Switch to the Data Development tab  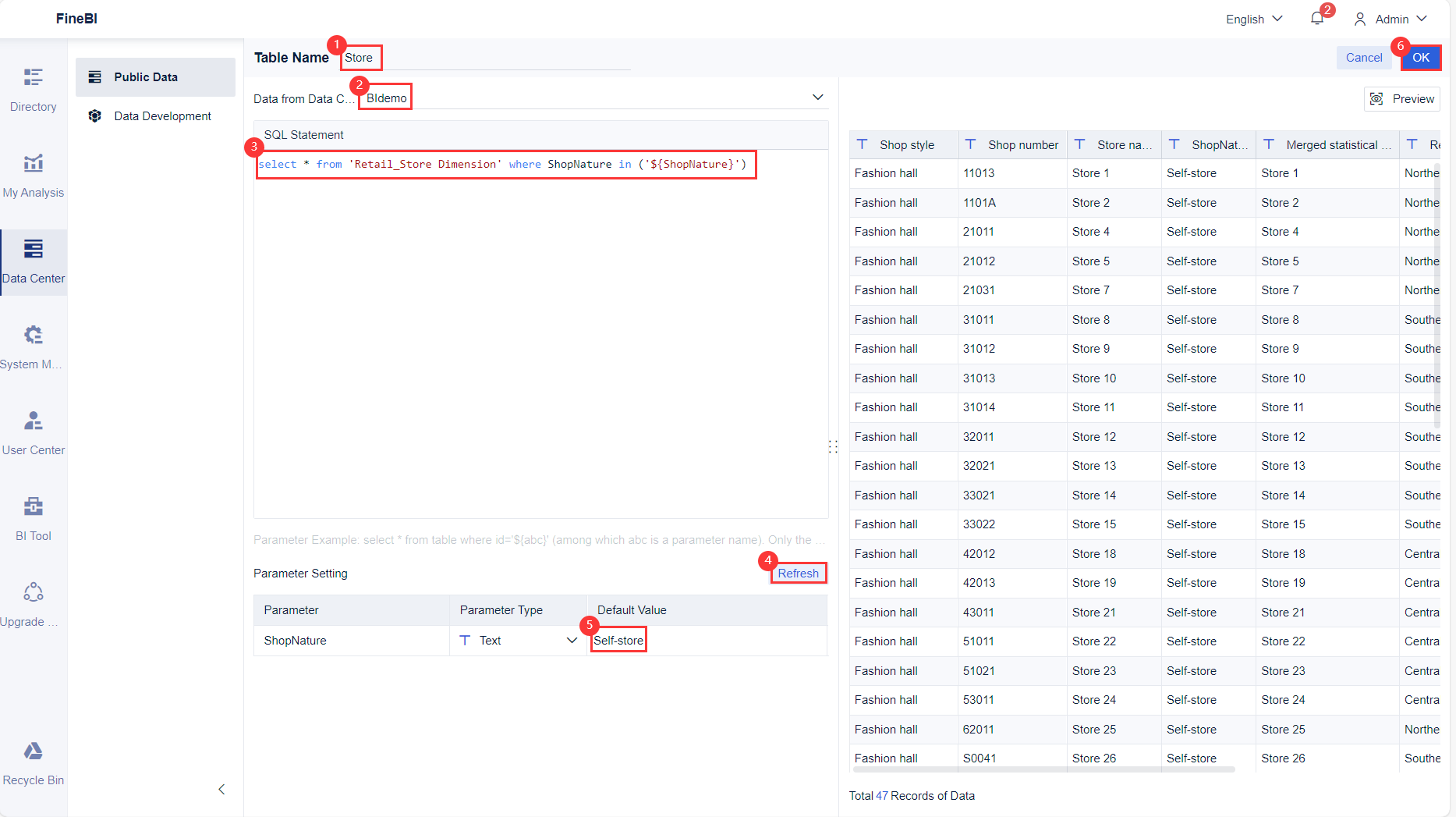click(x=162, y=115)
